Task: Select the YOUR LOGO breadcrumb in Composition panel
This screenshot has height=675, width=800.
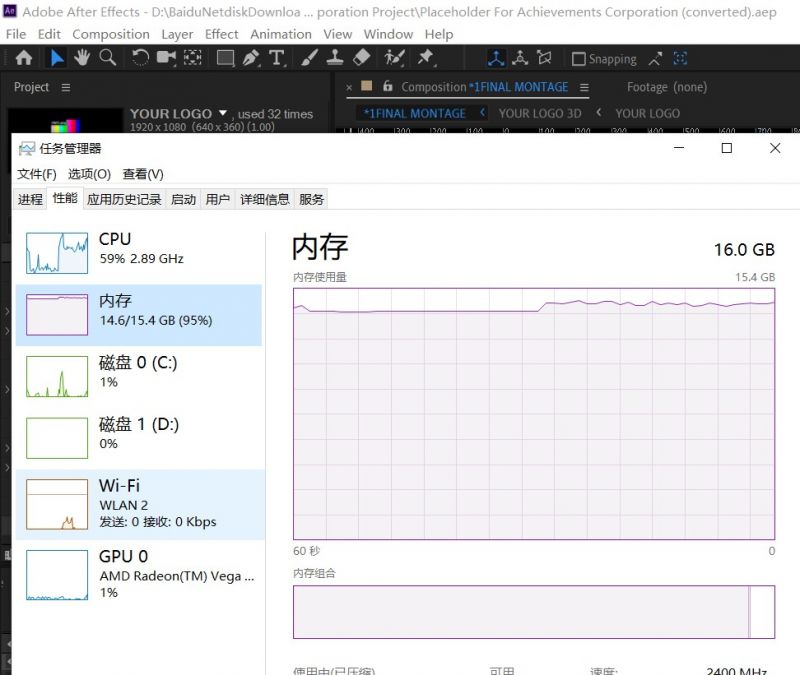Action: tap(647, 113)
